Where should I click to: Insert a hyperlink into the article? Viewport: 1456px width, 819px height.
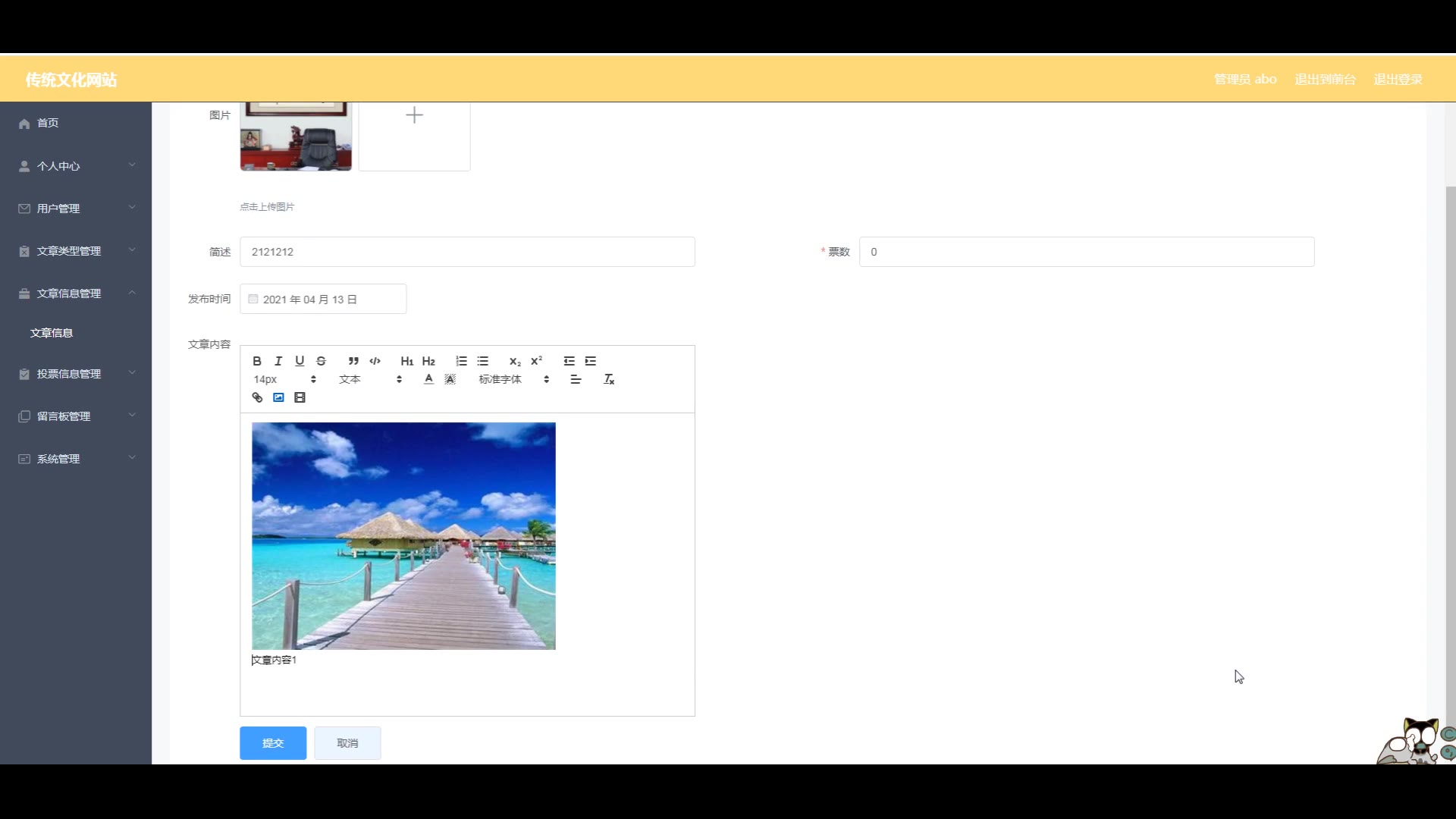tap(257, 397)
